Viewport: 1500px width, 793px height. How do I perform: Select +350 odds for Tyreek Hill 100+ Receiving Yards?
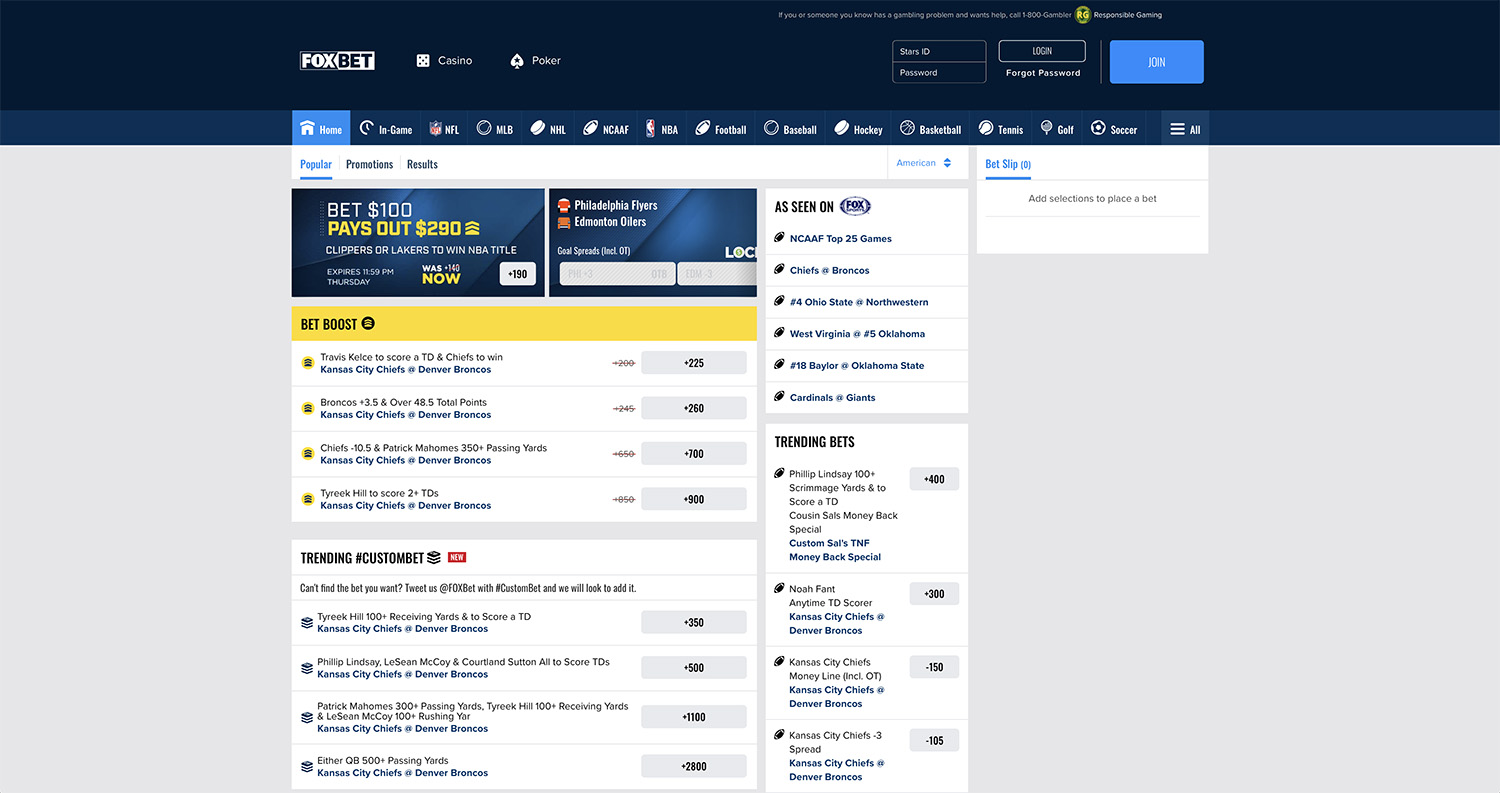pos(694,622)
